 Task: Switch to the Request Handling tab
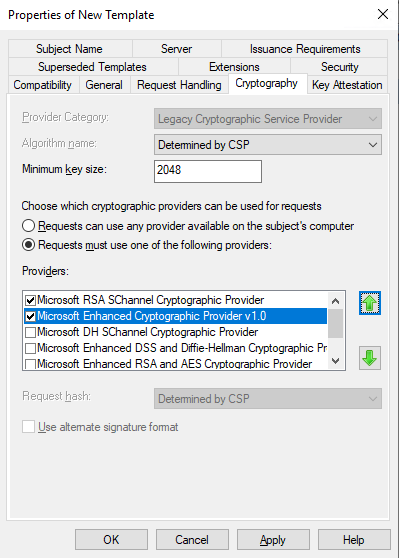coord(179,85)
